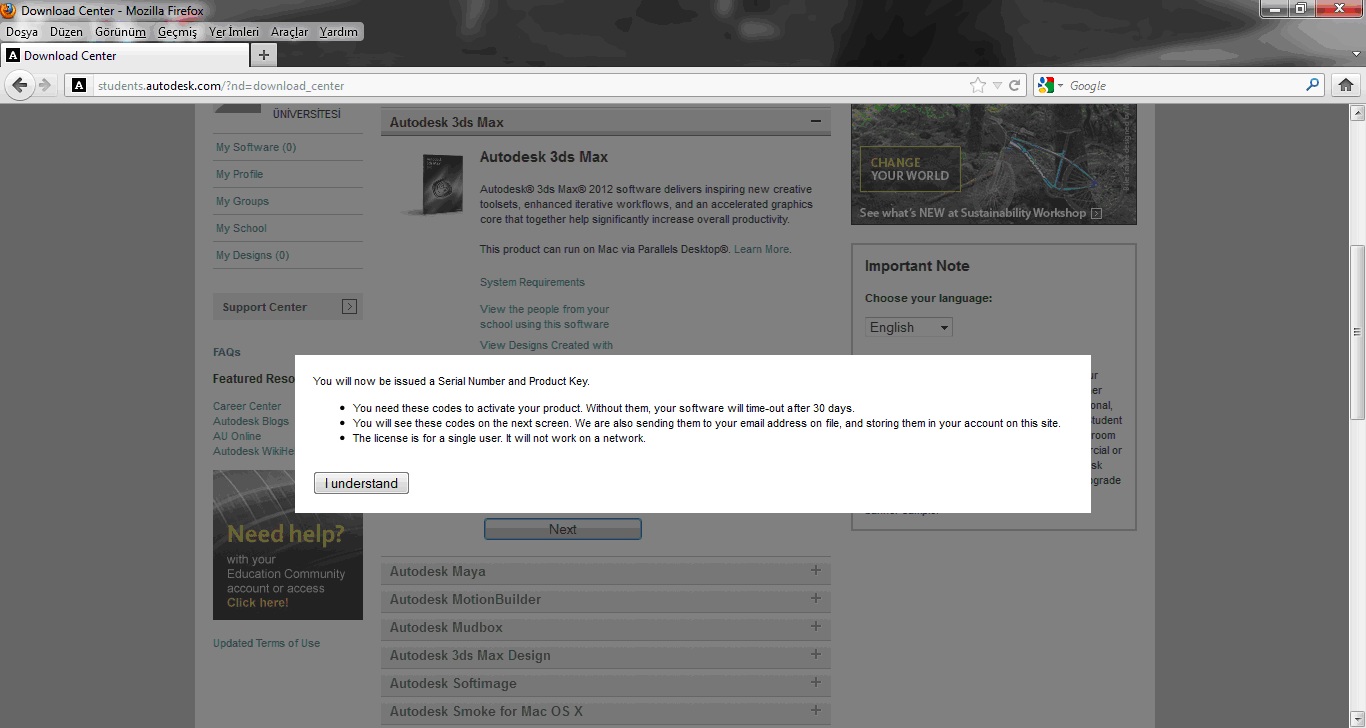
Task: Open the URL history dropdown arrow
Action: pyautogui.click(x=997, y=86)
